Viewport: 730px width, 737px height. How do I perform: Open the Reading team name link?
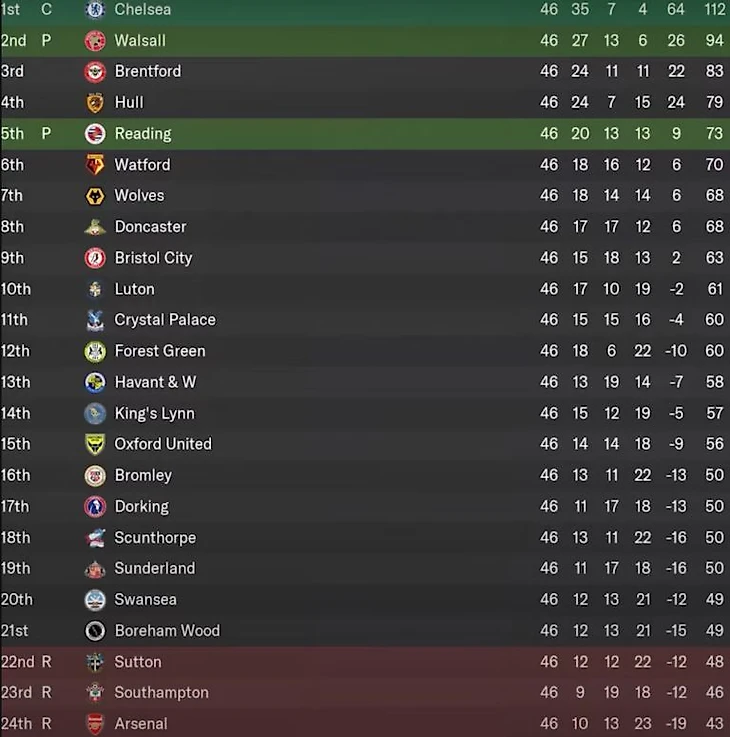pos(143,134)
